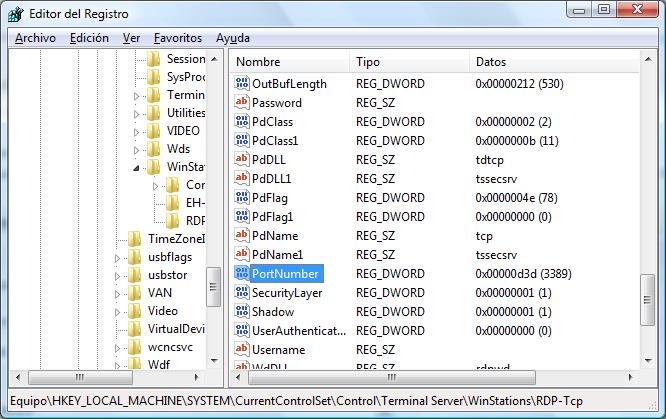The width and height of the screenshot is (666, 419).
Task: Click the values pane's horizontal scrollbar thumb
Action: (x=392, y=377)
